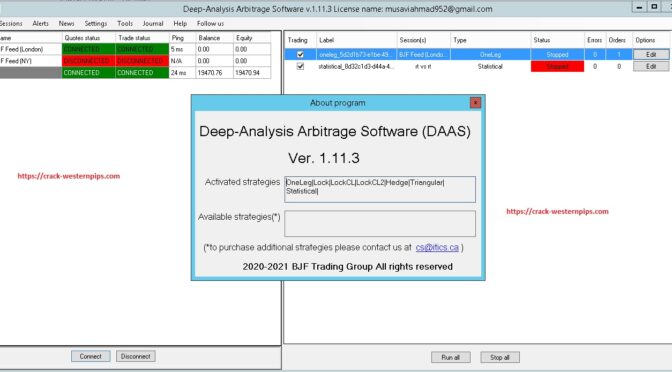Click the red DISCONNECTED quotes status cell
Viewport: 672px width, 372px height.
click(89, 61)
